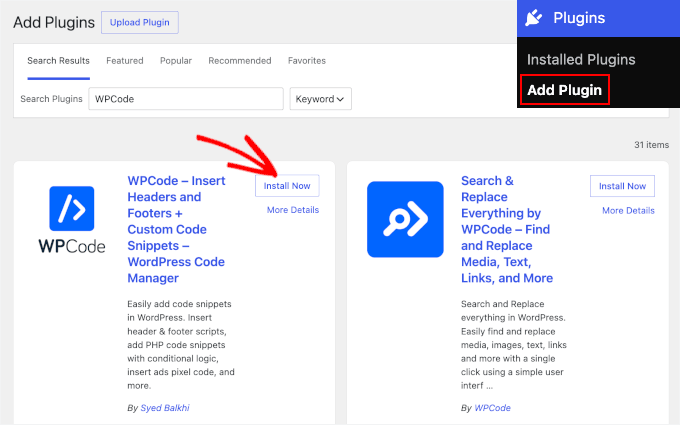Viewport: 680px width, 425px height.
Task: Click the Plugins plug icon in the sidebar
Action: pos(533,18)
